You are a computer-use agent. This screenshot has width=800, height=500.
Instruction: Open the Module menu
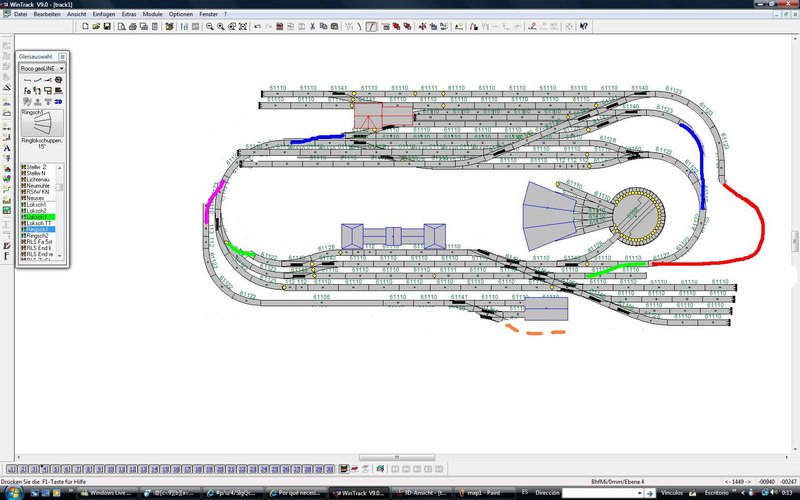point(152,14)
